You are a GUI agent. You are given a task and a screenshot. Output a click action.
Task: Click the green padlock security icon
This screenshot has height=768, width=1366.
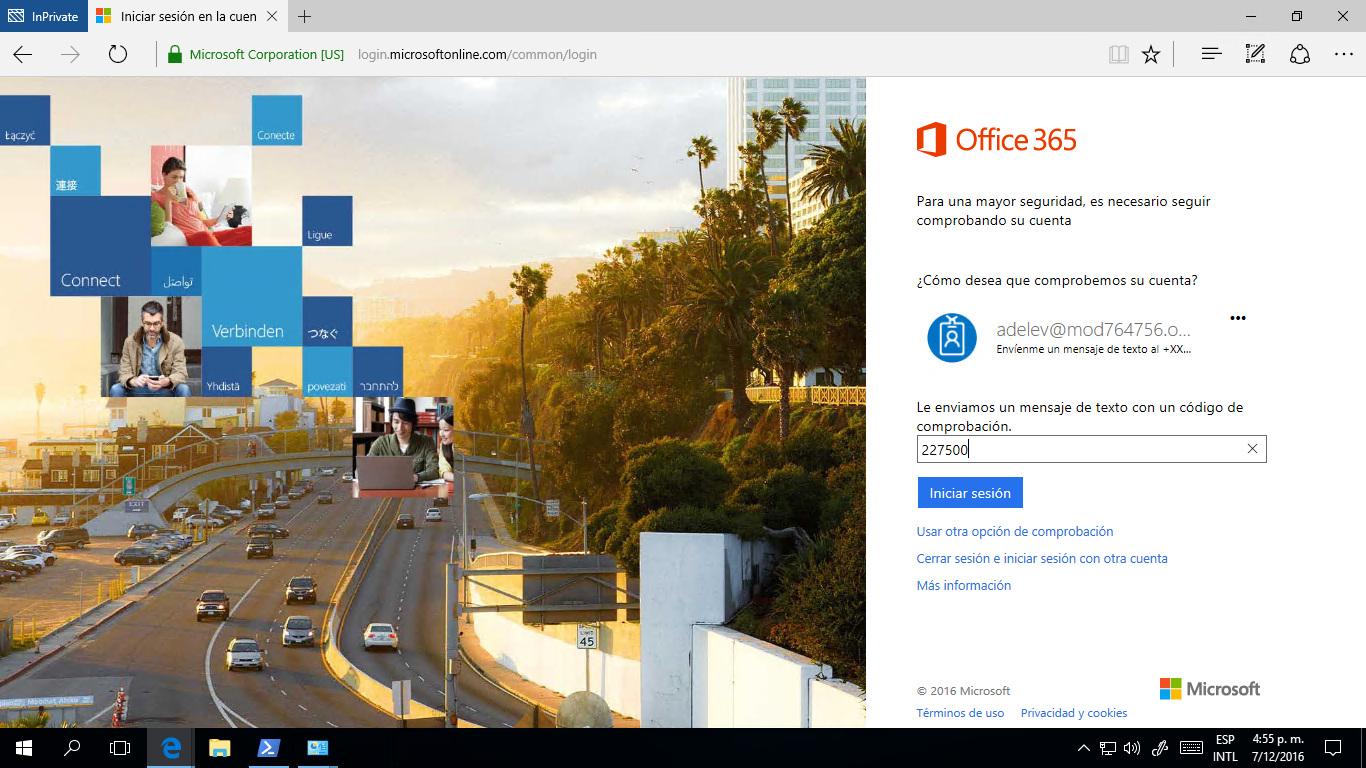[x=175, y=54]
